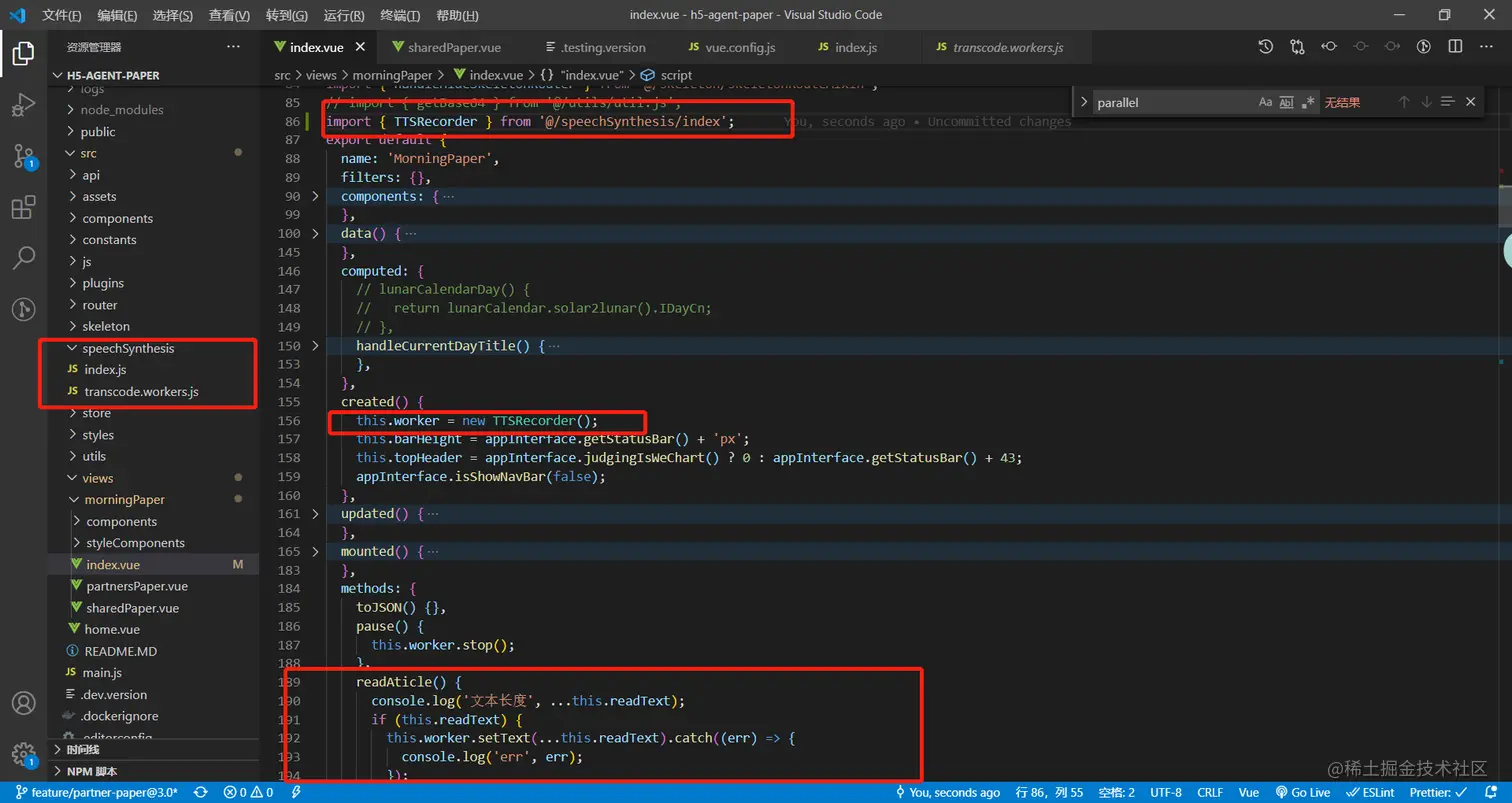This screenshot has width=1512, height=803.
Task: Open the Manage settings gear
Action: (23, 753)
